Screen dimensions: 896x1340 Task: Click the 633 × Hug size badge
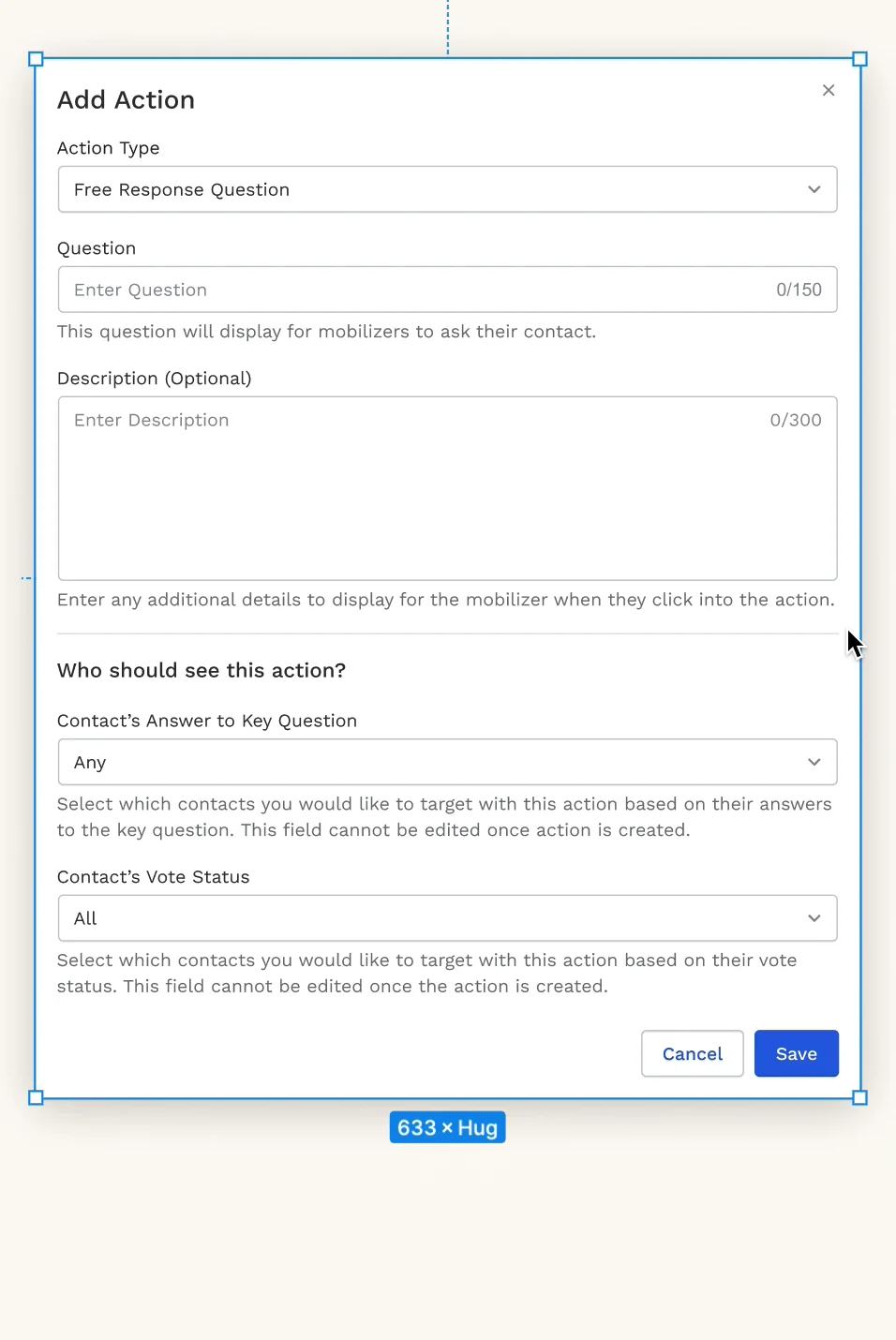(x=447, y=1127)
